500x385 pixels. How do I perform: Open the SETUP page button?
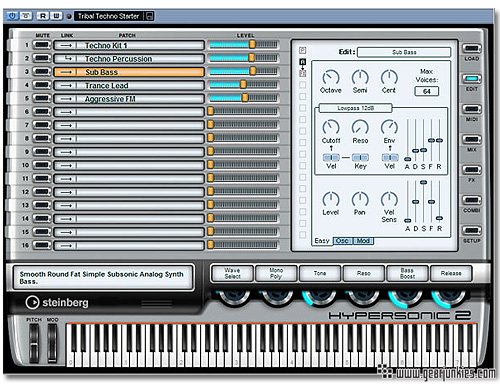coord(472,230)
